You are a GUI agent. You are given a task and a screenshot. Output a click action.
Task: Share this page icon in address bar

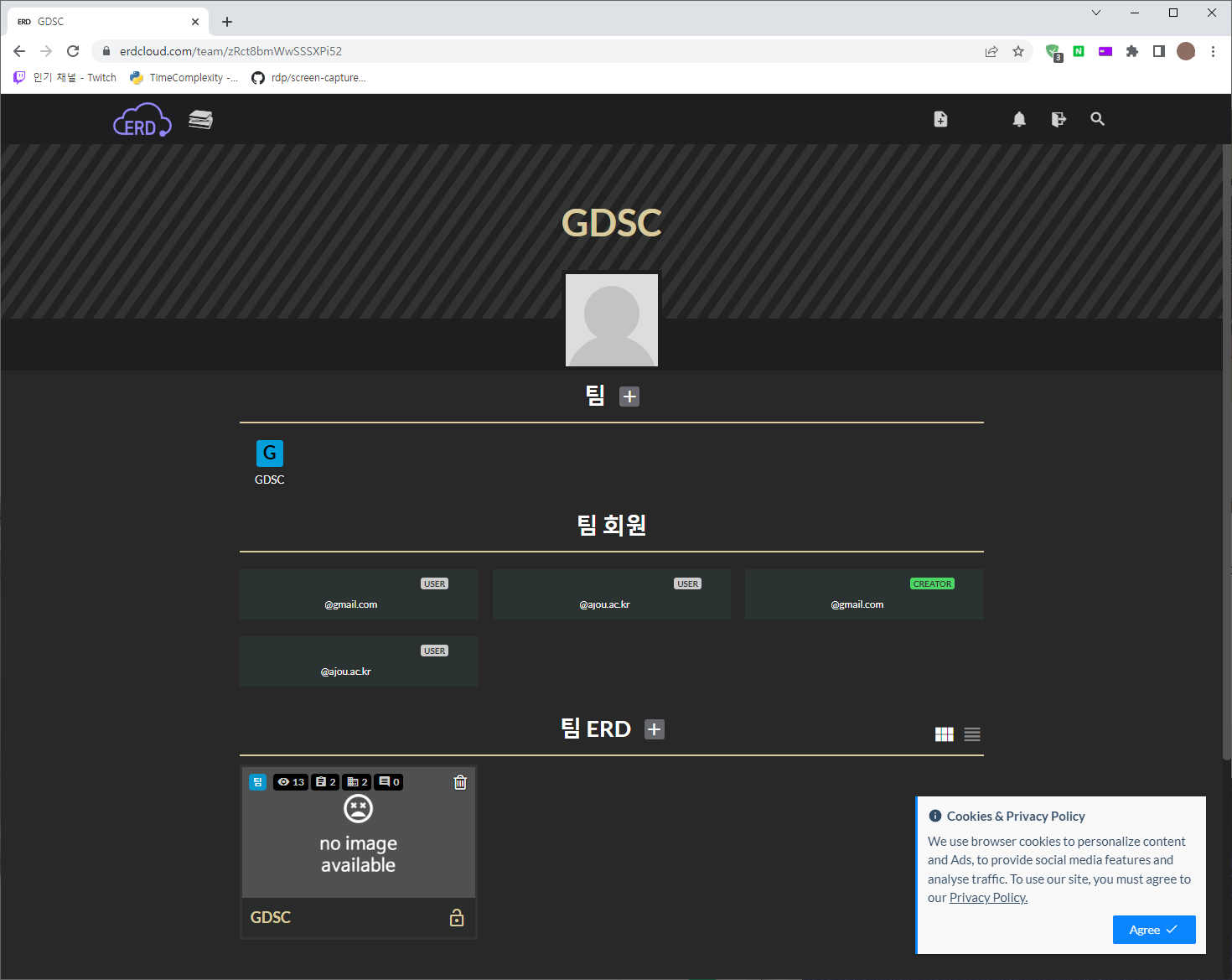pyautogui.click(x=991, y=51)
